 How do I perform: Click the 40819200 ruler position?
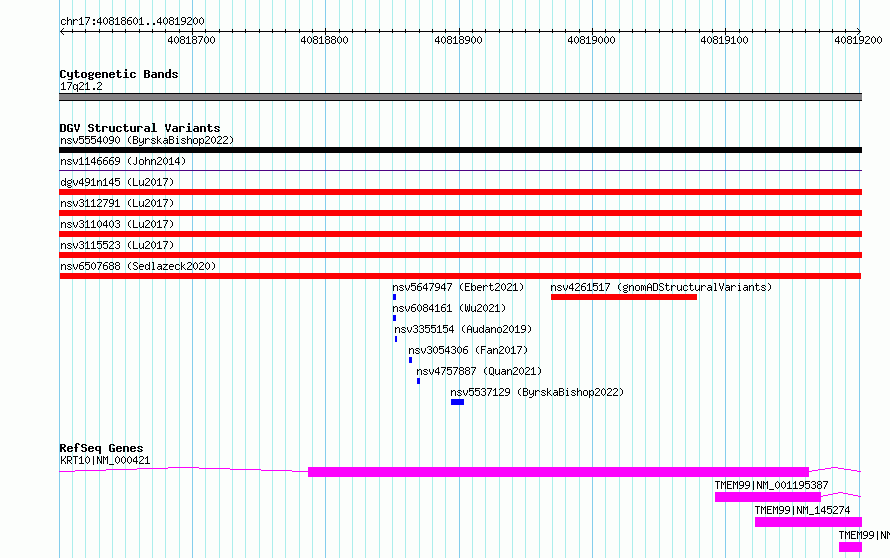(858, 40)
